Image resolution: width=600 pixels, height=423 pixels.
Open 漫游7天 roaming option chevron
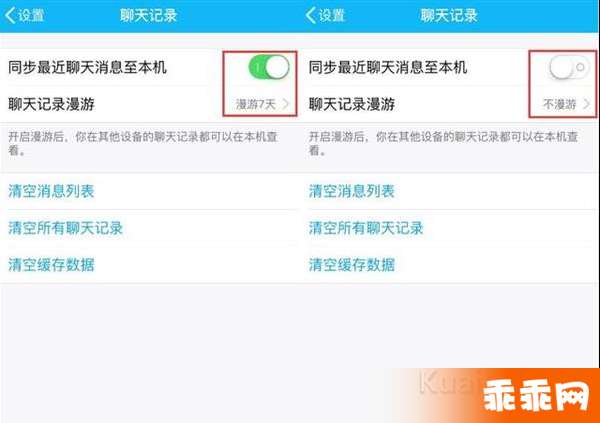286,104
